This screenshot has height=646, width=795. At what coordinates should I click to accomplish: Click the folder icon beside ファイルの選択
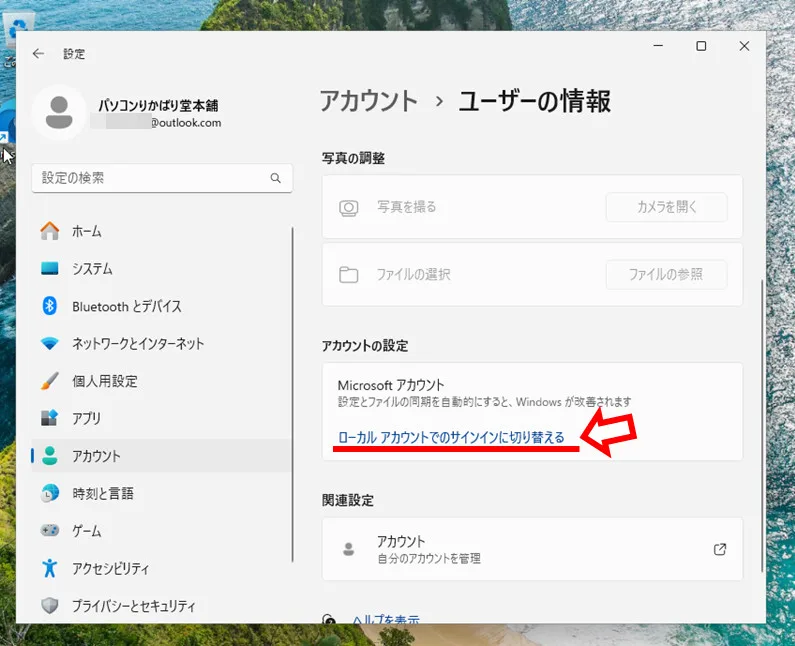[348, 275]
